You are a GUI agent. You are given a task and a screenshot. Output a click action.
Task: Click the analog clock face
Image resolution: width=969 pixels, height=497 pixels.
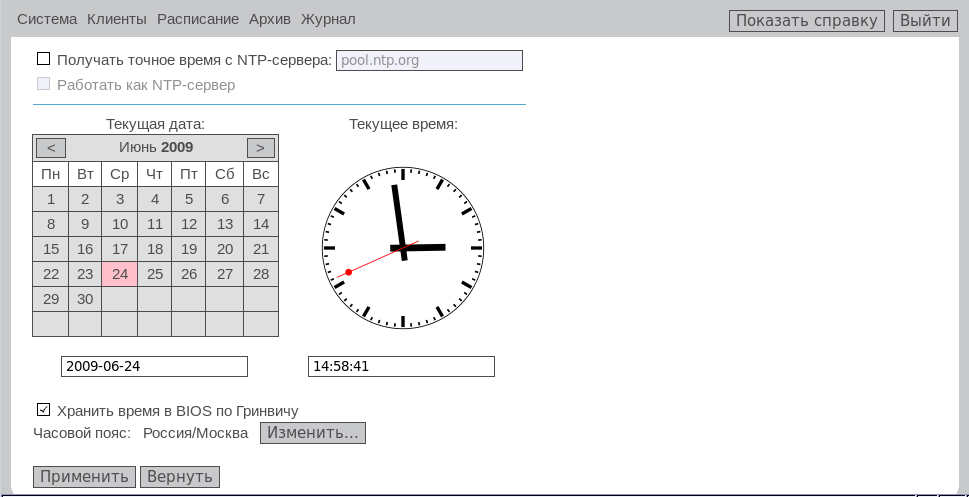(403, 247)
